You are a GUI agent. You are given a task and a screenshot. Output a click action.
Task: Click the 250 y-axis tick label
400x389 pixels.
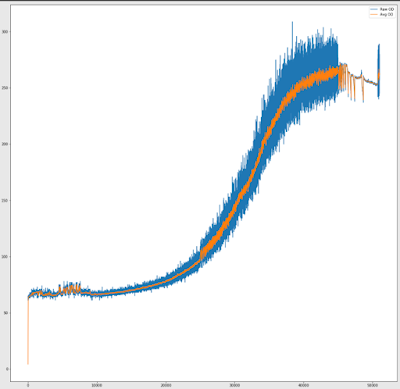(x=5, y=88)
